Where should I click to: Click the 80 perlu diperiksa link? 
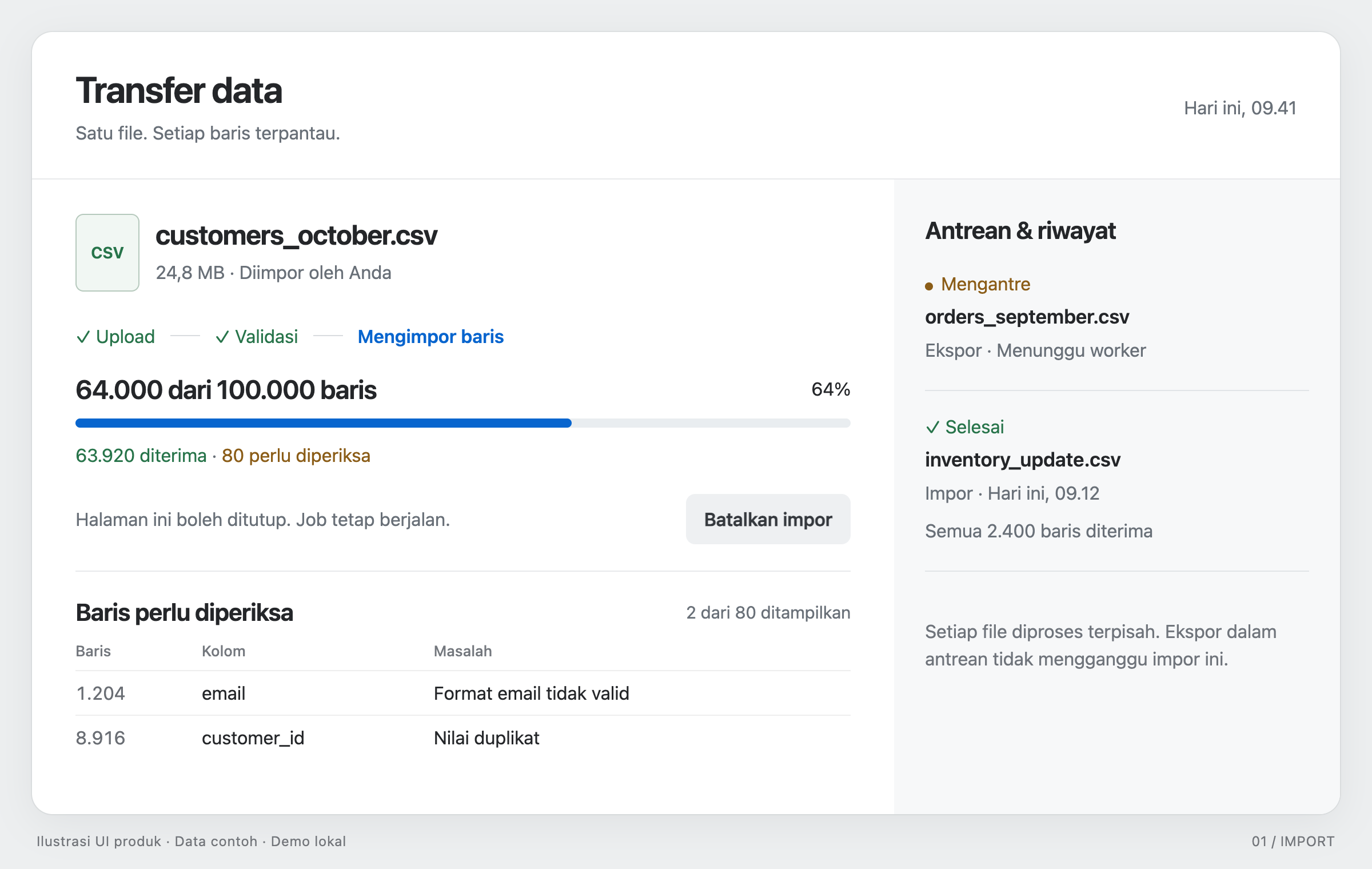(296, 456)
